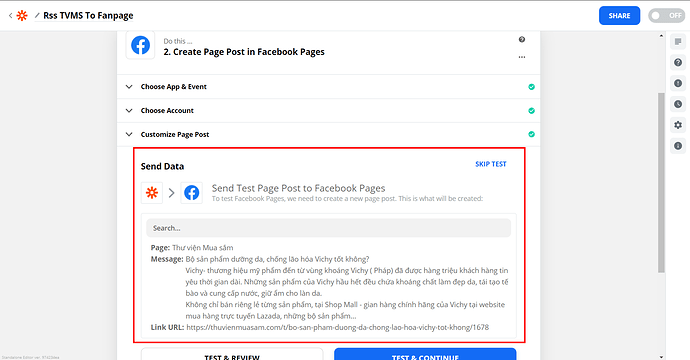Open the alerts exclamation icon in sidebar

coord(678,83)
